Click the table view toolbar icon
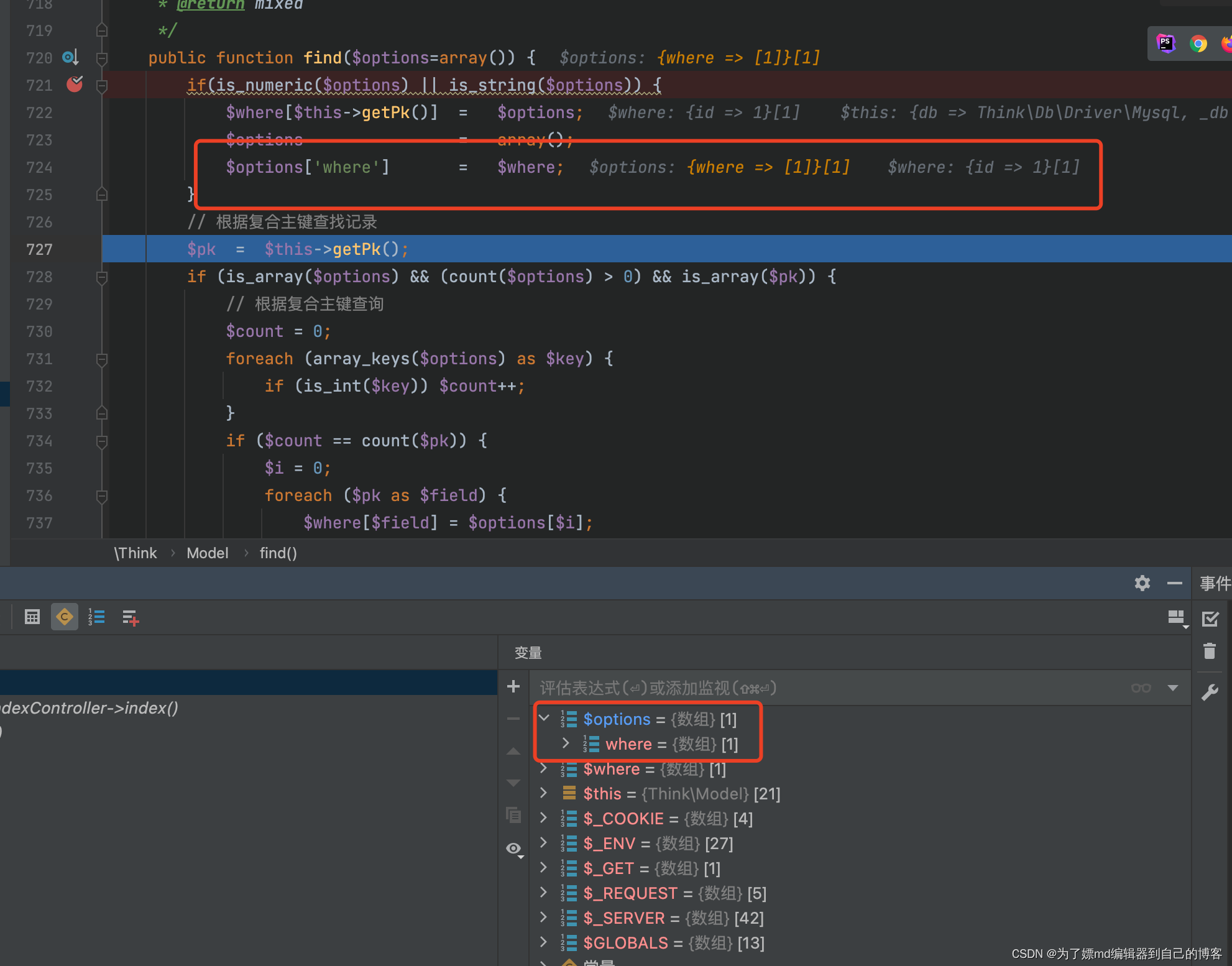 tap(32, 617)
